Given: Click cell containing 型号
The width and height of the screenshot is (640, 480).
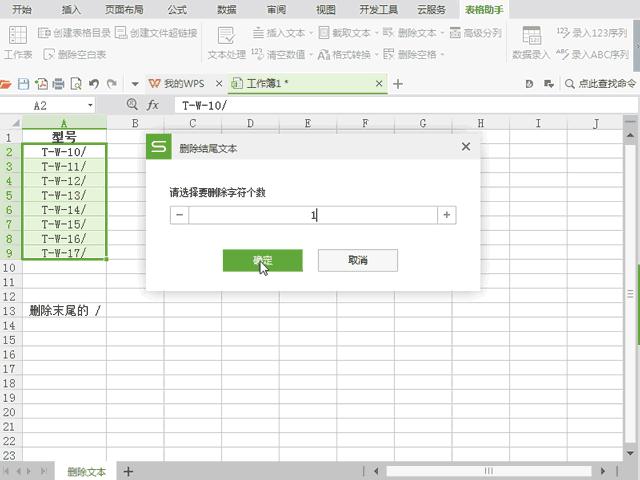Looking at the screenshot, I should [64, 136].
